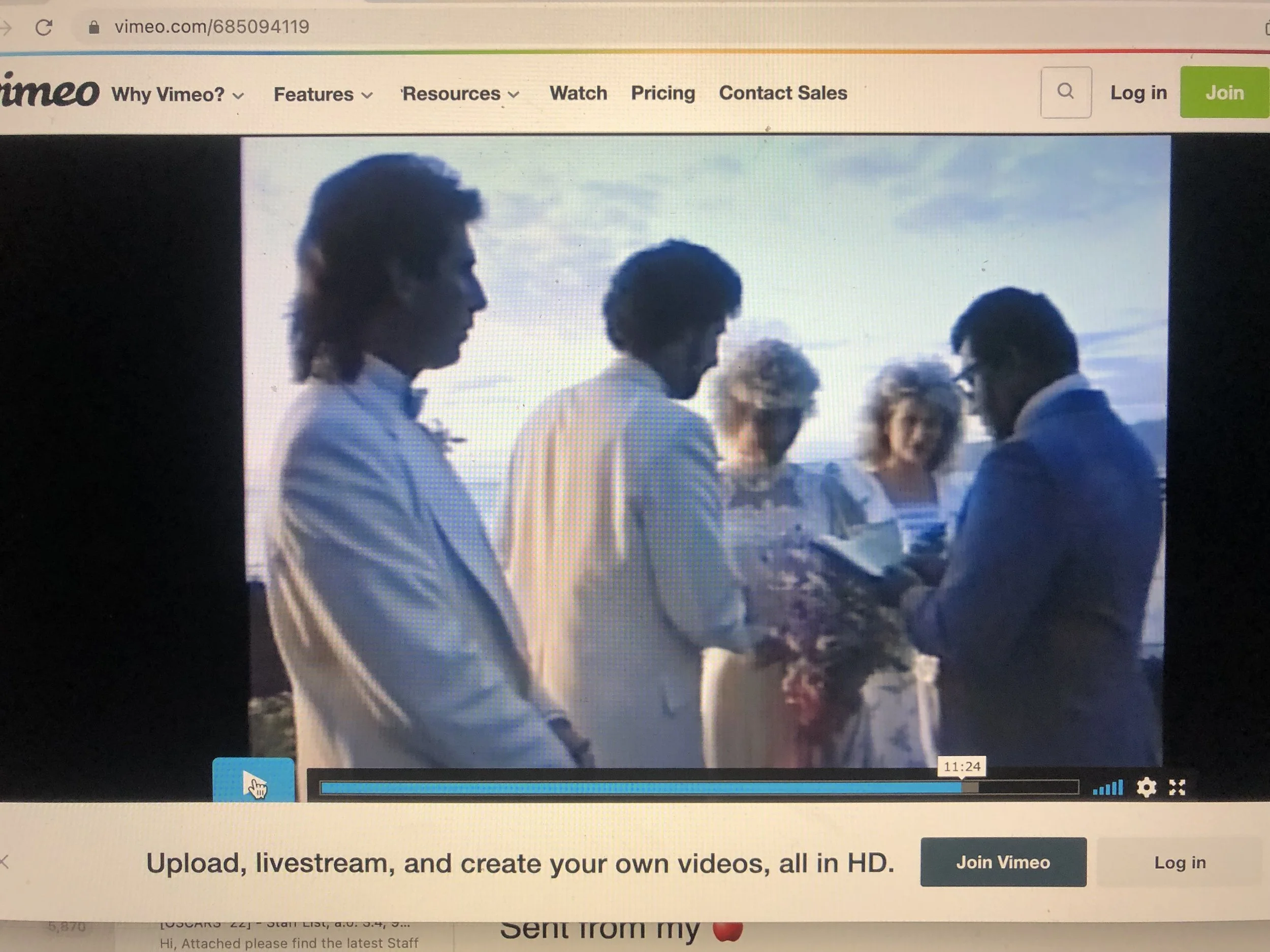Click the green Join button
The image size is (1270, 952).
1224,92
